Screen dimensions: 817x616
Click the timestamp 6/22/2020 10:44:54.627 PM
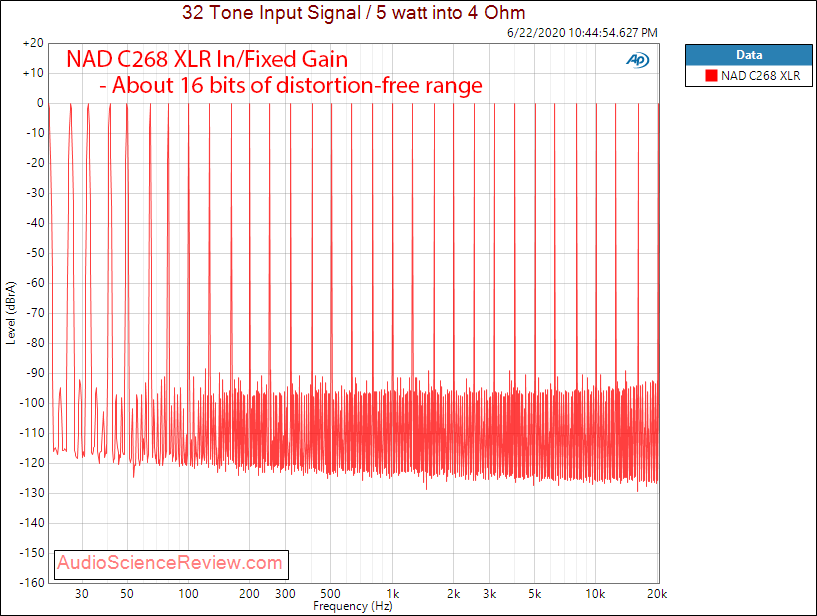tap(582, 33)
